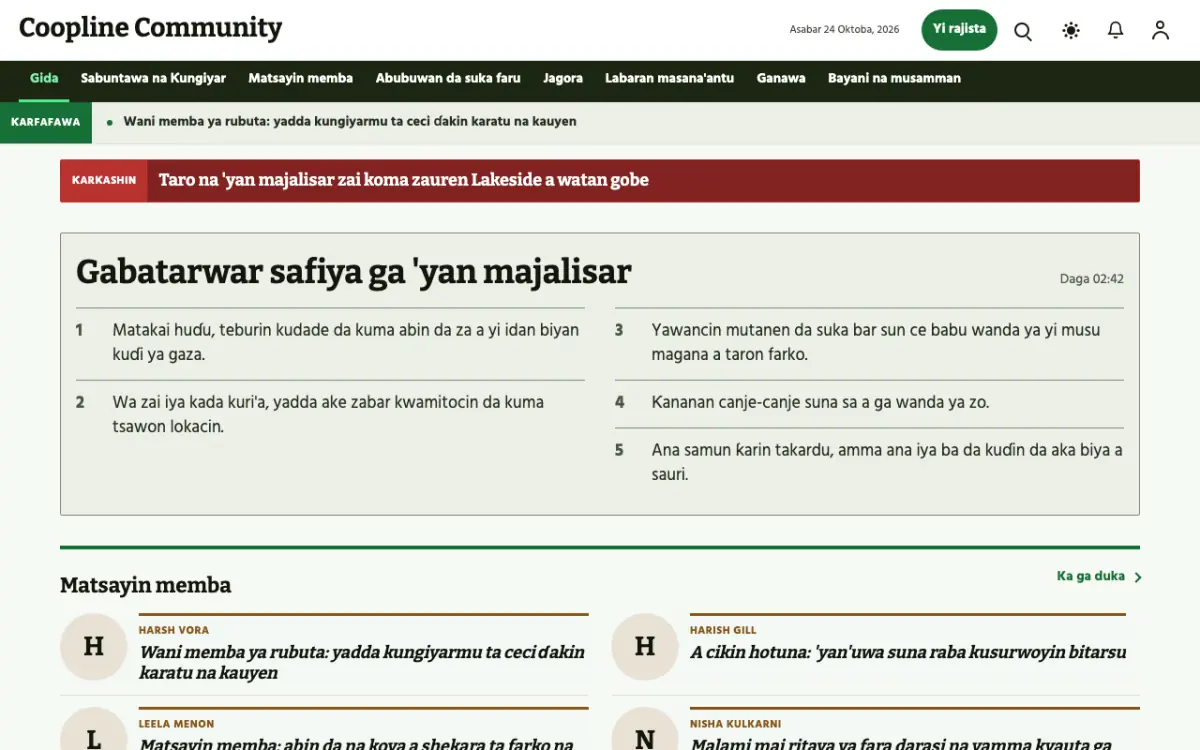Open the Ka ga duka link
Viewport: 1200px width, 750px height.
[1091, 576]
